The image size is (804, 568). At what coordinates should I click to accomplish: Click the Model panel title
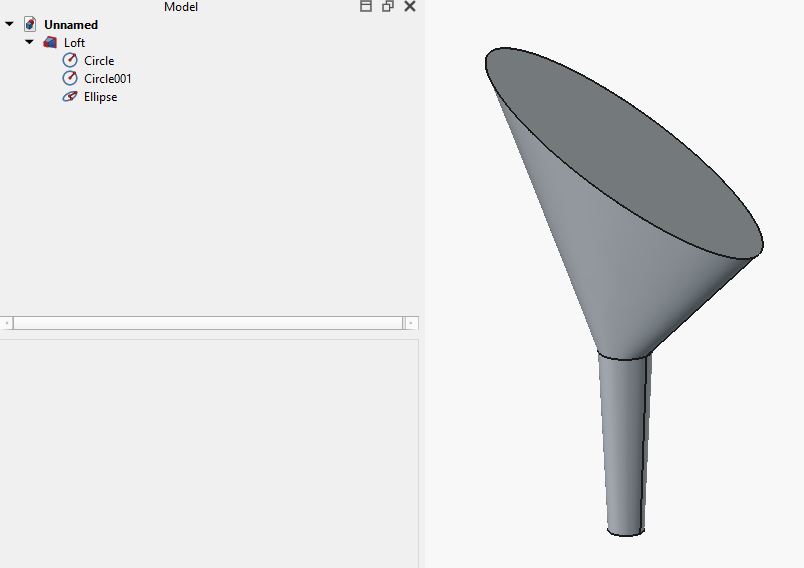[x=181, y=7]
